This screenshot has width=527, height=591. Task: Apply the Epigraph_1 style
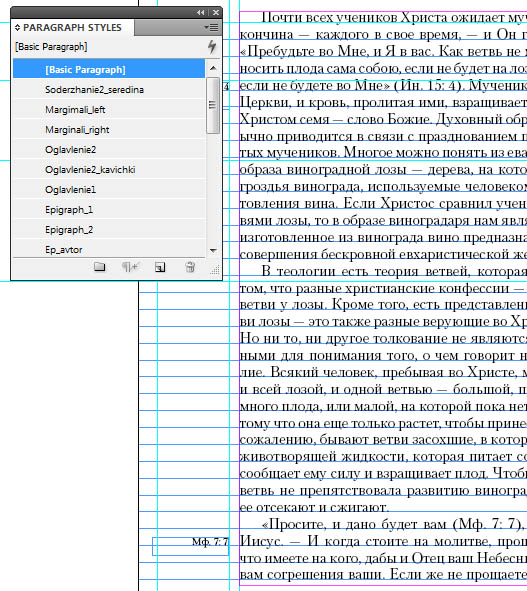point(109,209)
